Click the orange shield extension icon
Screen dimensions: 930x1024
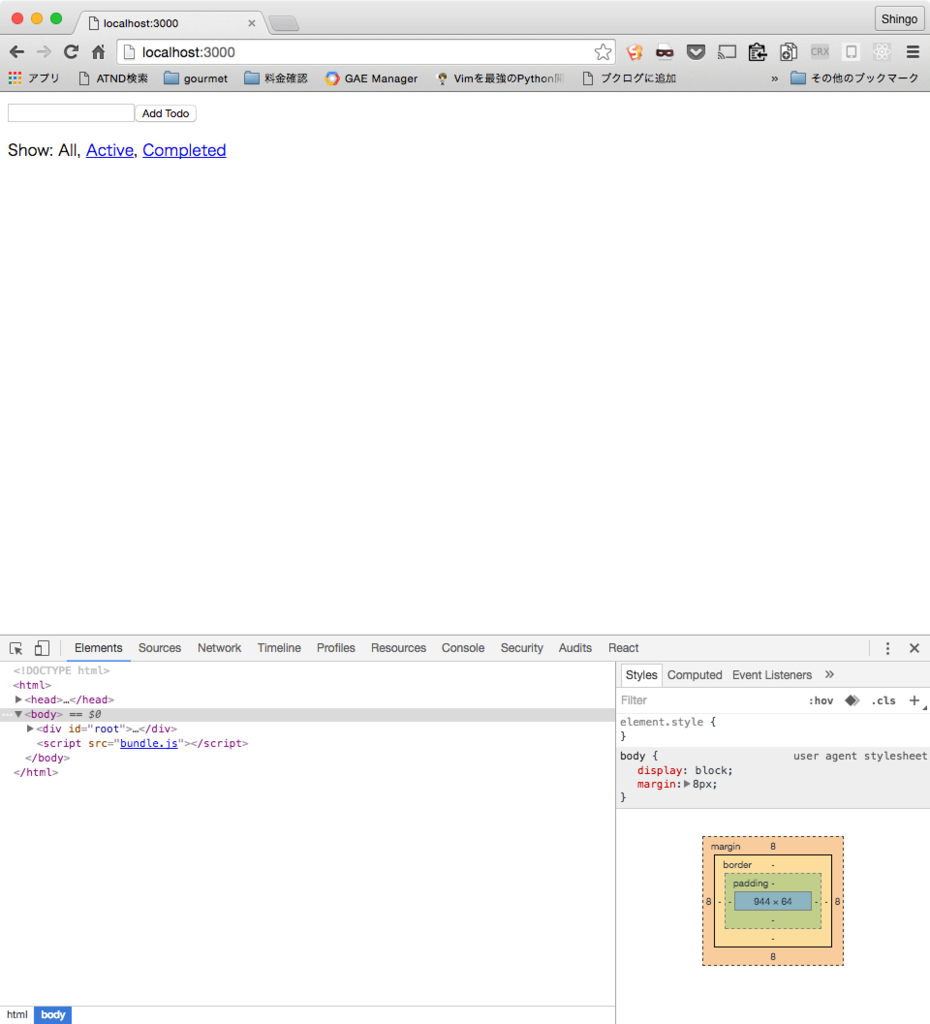(634, 52)
